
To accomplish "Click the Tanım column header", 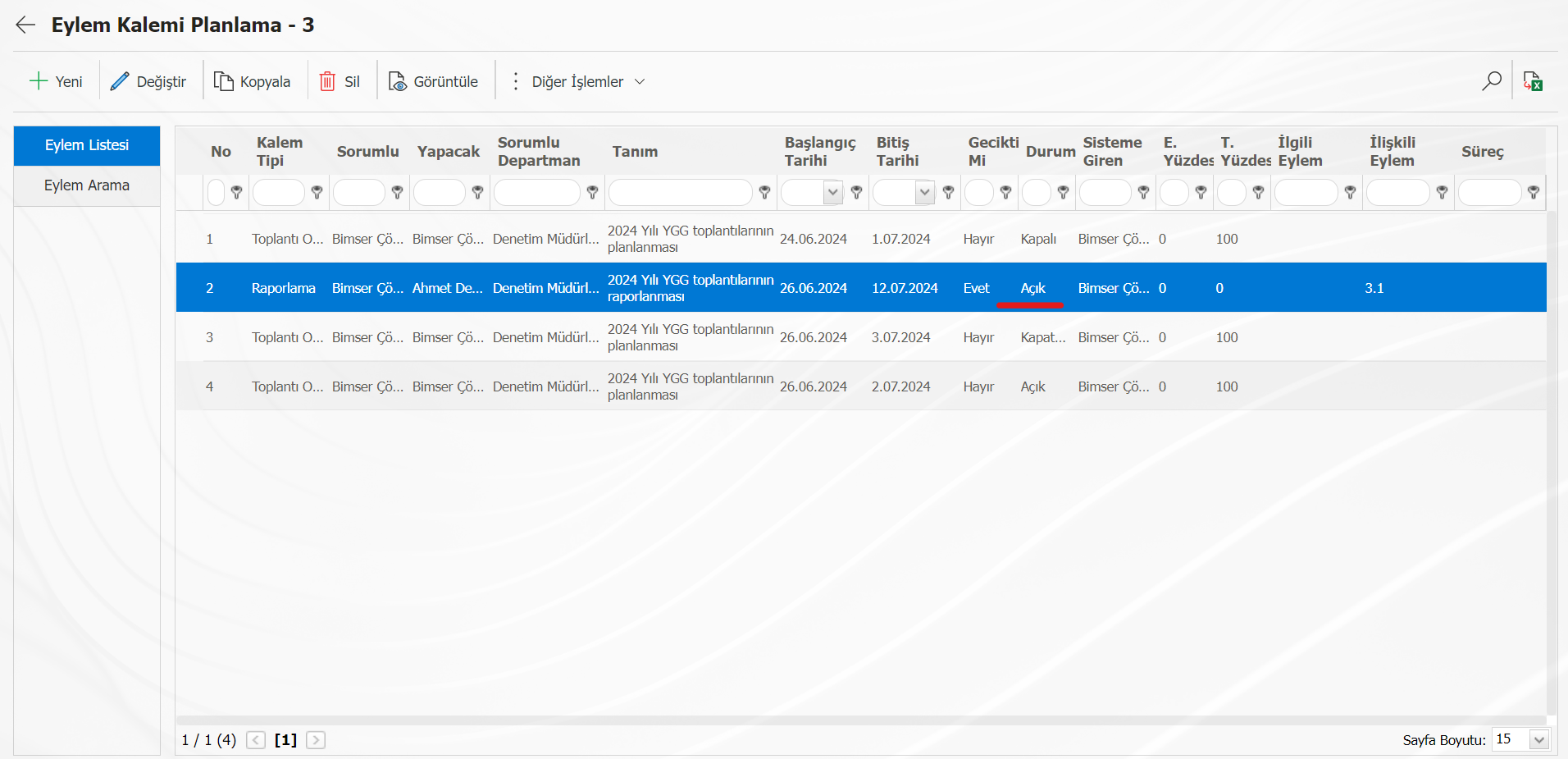I will (x=635, y=152).
